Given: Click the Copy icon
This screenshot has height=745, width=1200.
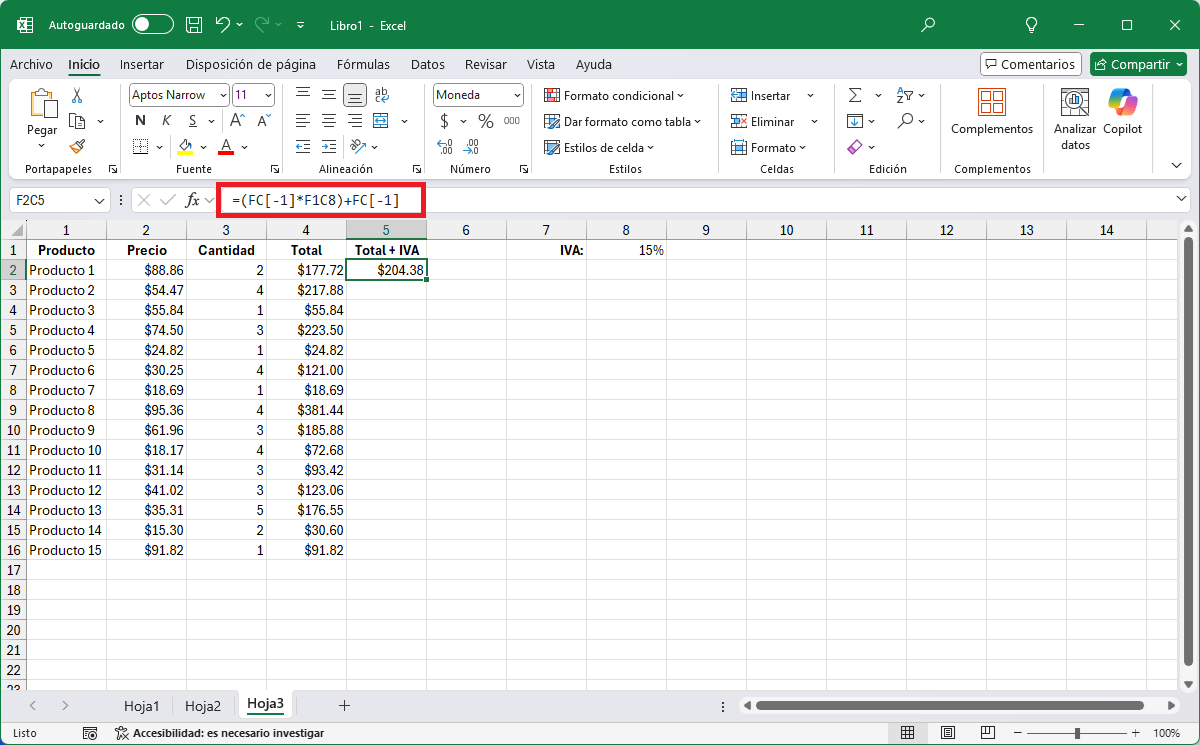Looking at the screenshot, I should click(x=77, y=121).
